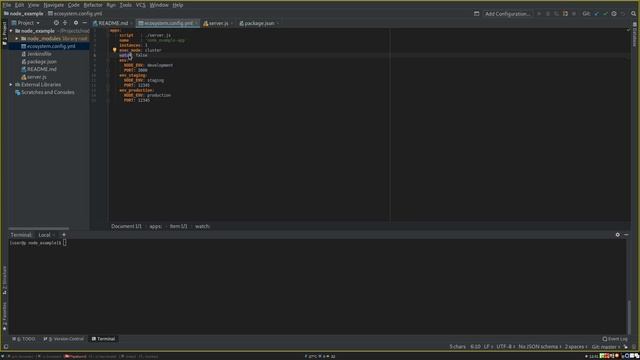
Task: Open the Tools menu
Action: [x=125, y=5]
